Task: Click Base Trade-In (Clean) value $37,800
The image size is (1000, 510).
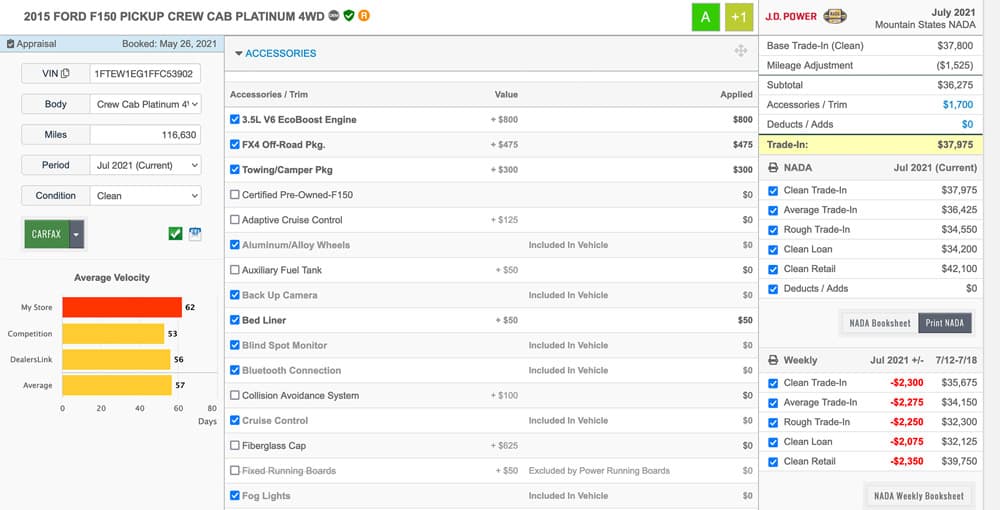Action: [955, 46]
